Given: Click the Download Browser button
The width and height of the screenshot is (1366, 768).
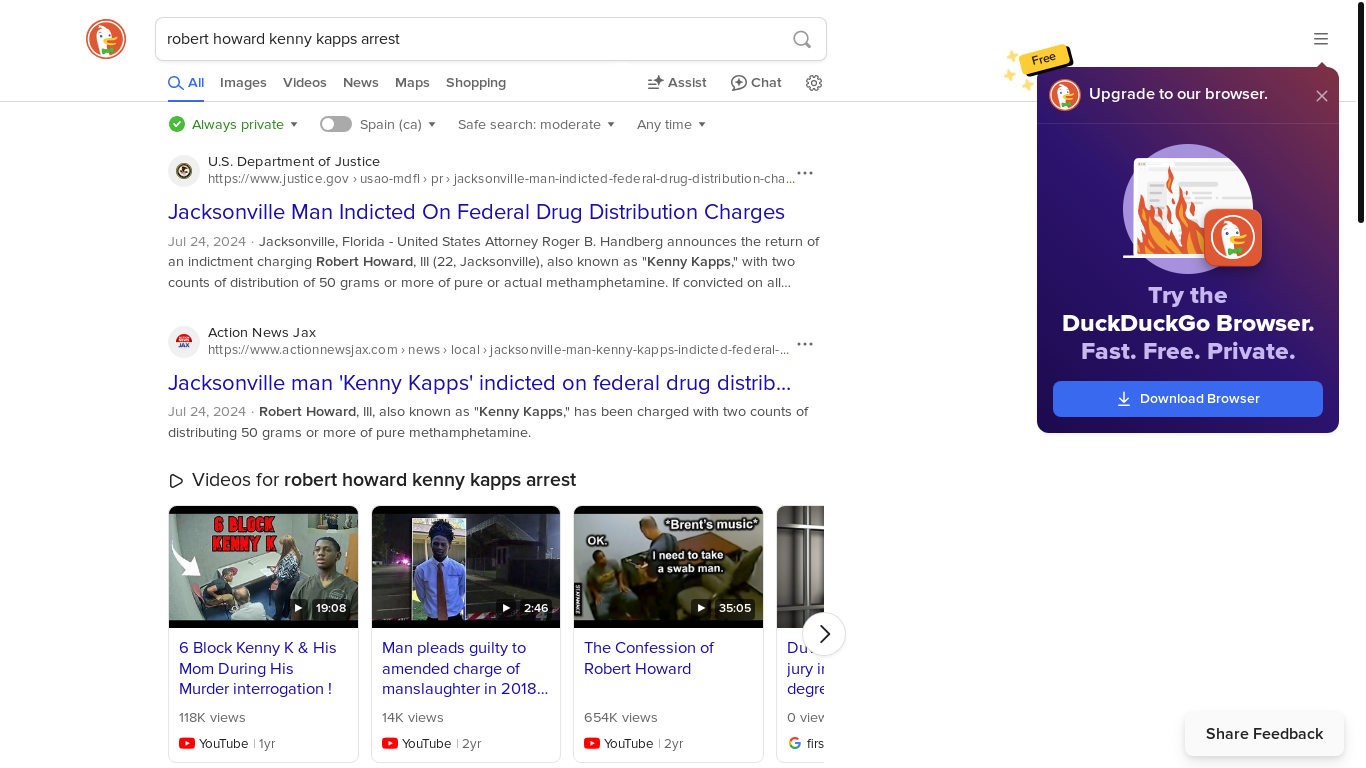Looking at the screenshot, I should pyautogui.click(x=1188, y=399).
